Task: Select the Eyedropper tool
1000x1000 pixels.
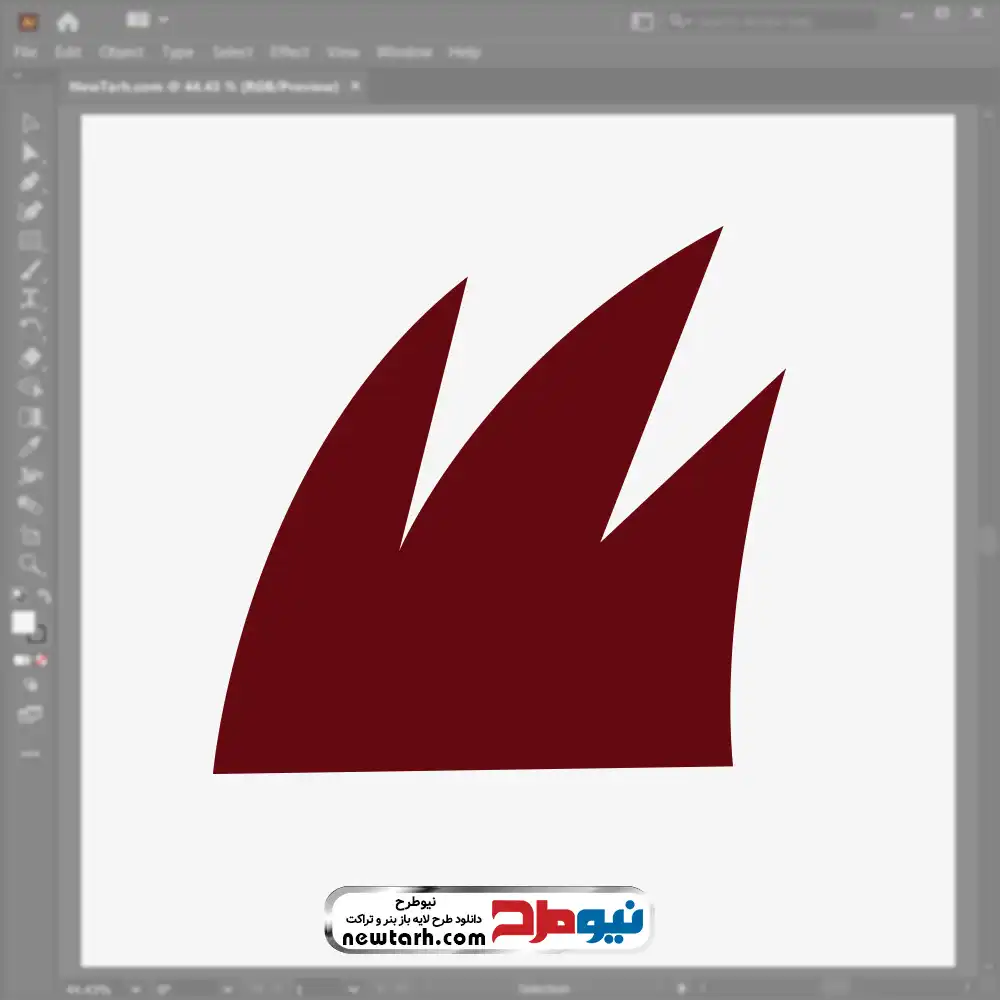Action: [31, 446]
